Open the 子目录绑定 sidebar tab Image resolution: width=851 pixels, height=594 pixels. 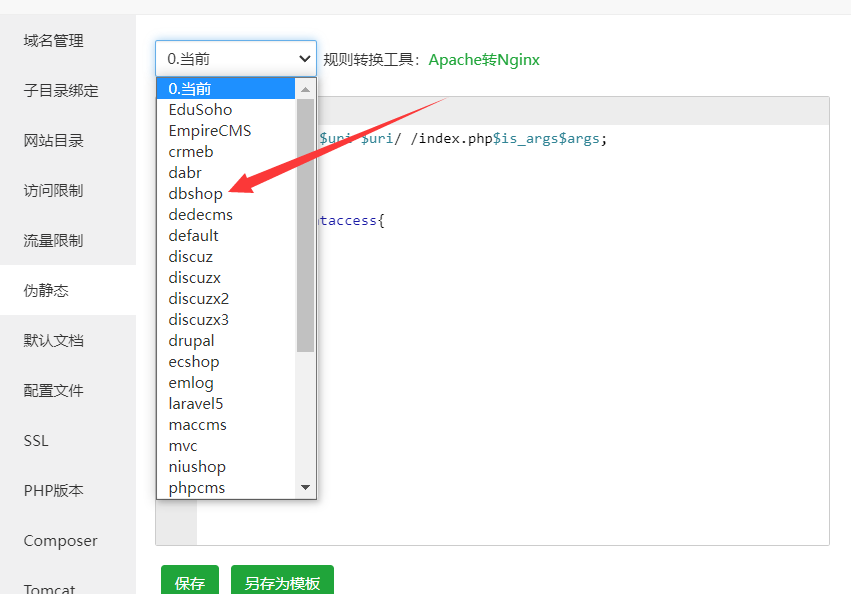(x=61, y=91)
